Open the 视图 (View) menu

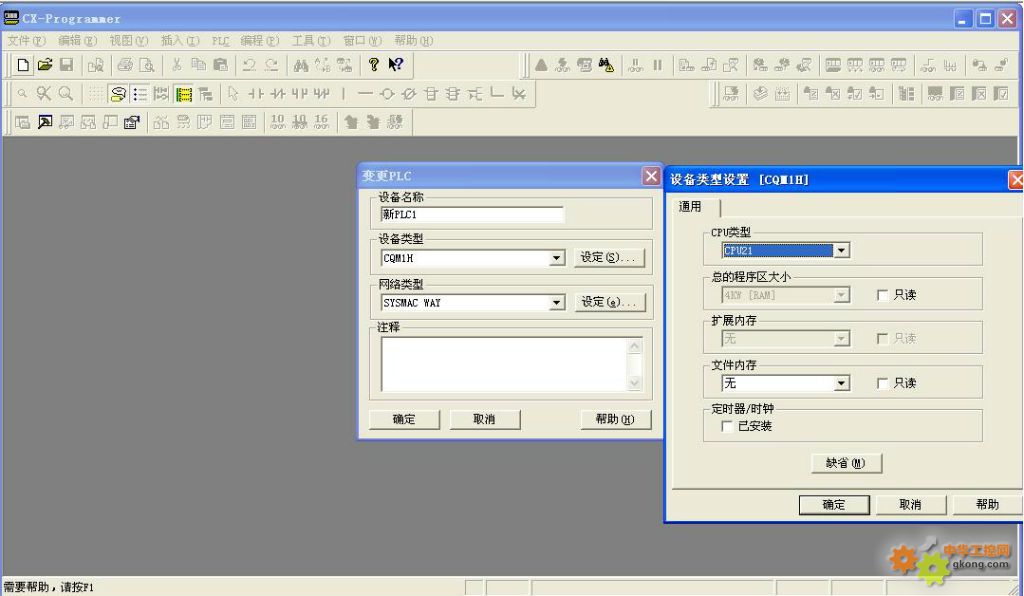(x=129, y=40)
